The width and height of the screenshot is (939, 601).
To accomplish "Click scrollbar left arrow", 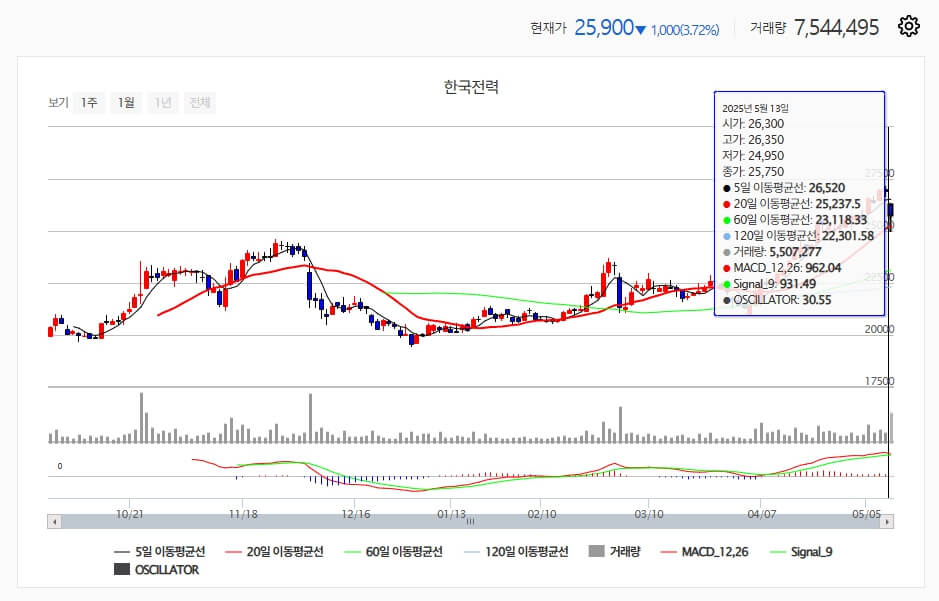I will 54,522.
